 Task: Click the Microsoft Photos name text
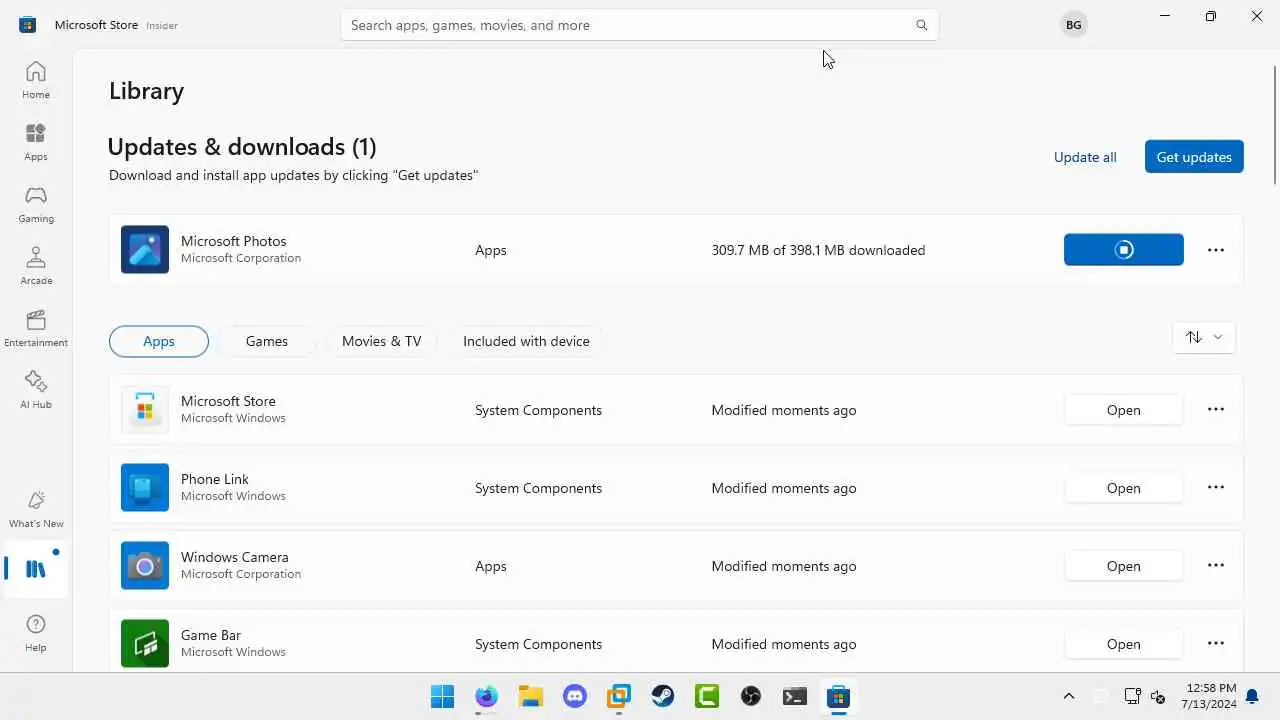coord(234,241)
